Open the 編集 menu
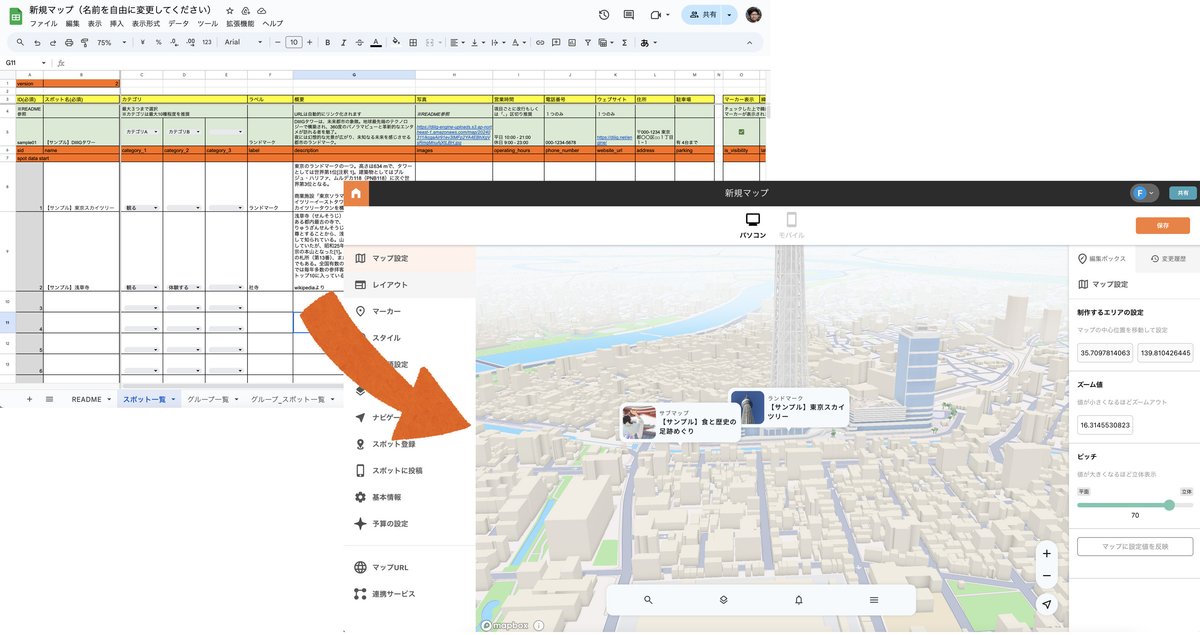 tap(73, 23)
